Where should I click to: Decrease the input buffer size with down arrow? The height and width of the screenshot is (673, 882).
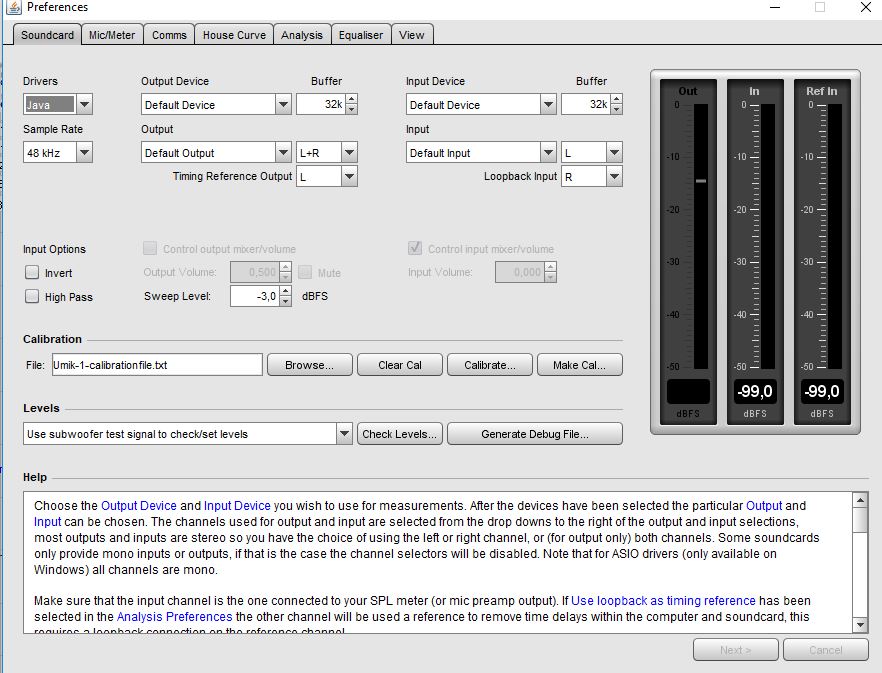616,109
